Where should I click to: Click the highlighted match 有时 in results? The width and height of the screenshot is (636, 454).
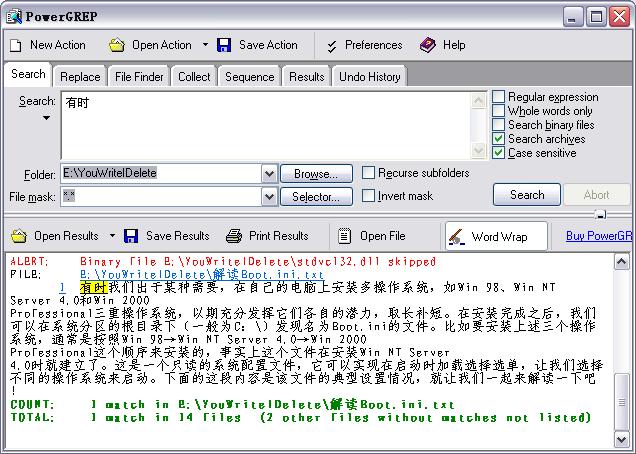coord(94,288)
